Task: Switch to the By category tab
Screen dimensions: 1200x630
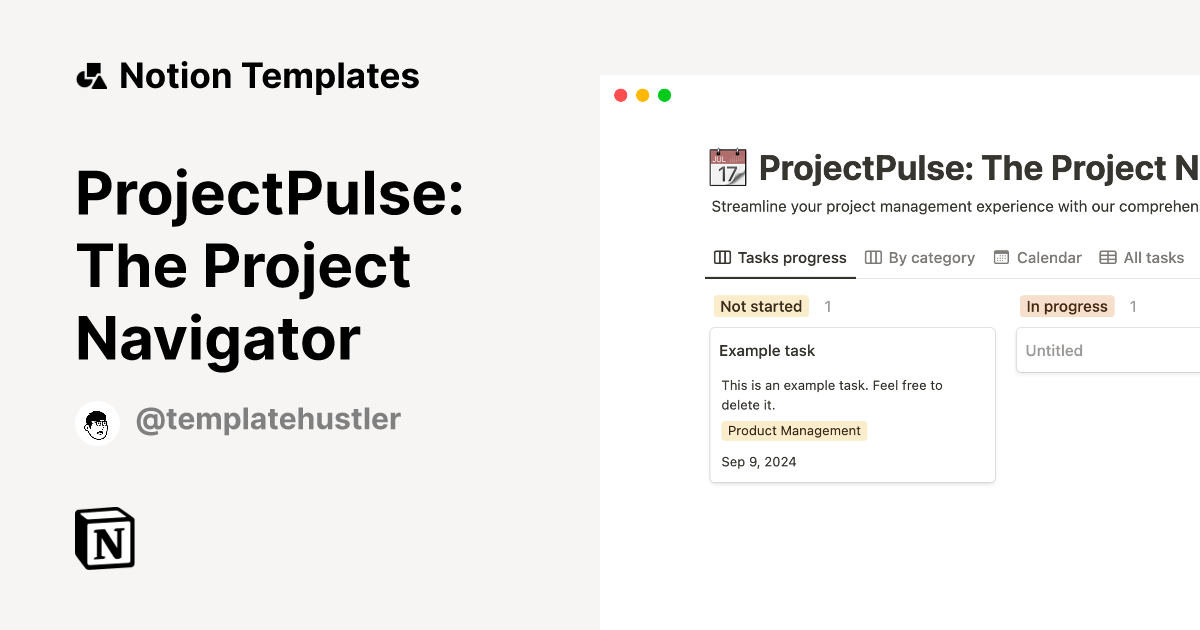Action: point(930,257)
